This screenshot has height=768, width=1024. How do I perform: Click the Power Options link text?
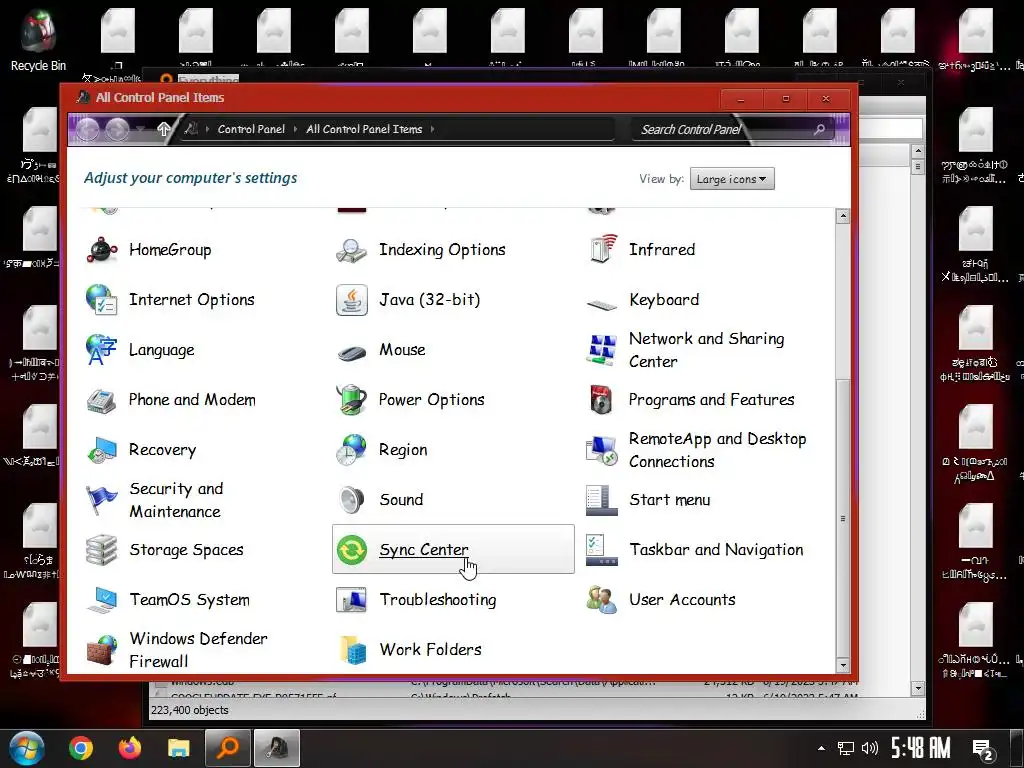click(432, 400)
